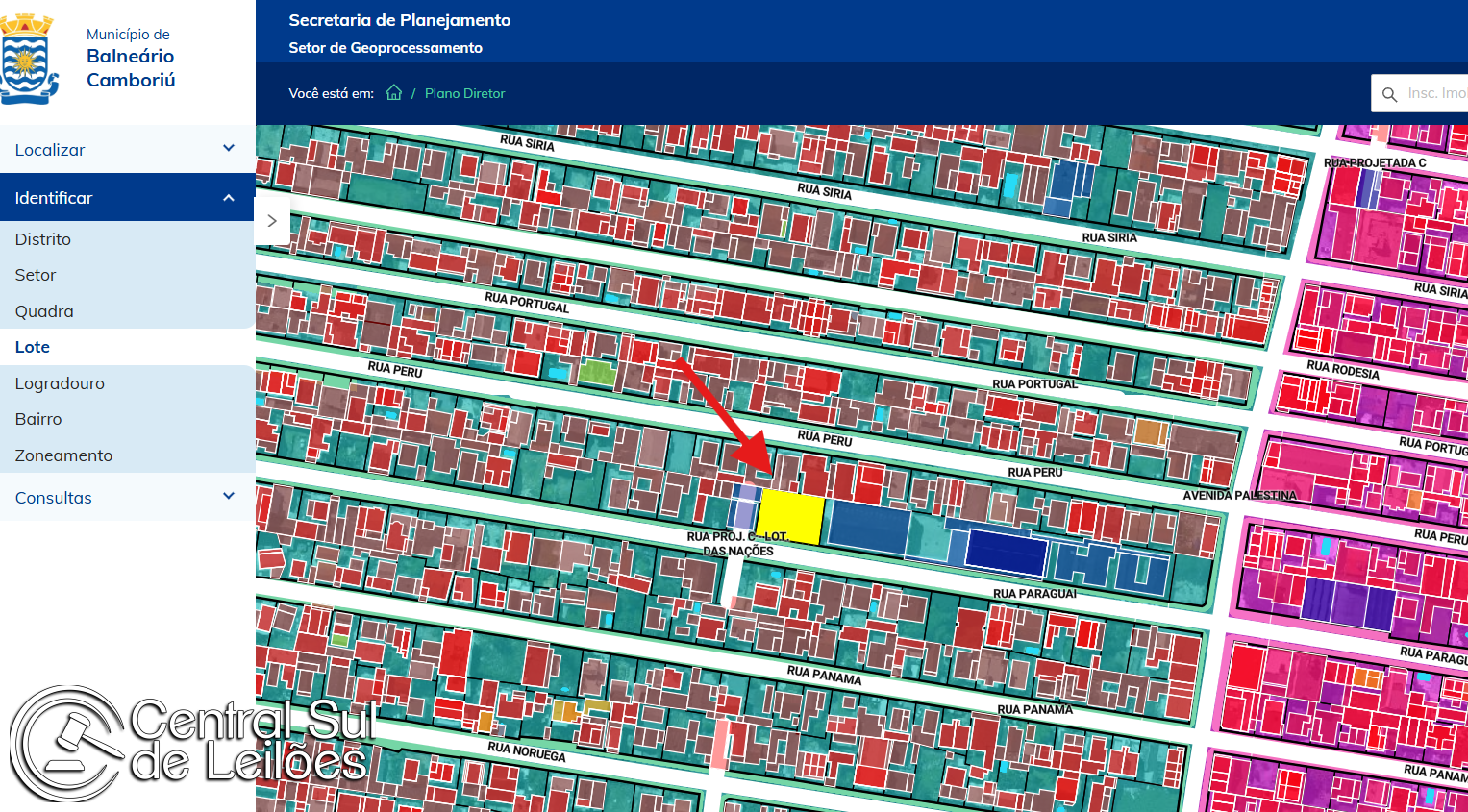
Task: Select Distrito under Identificar
Action: (x=43, y=239)
